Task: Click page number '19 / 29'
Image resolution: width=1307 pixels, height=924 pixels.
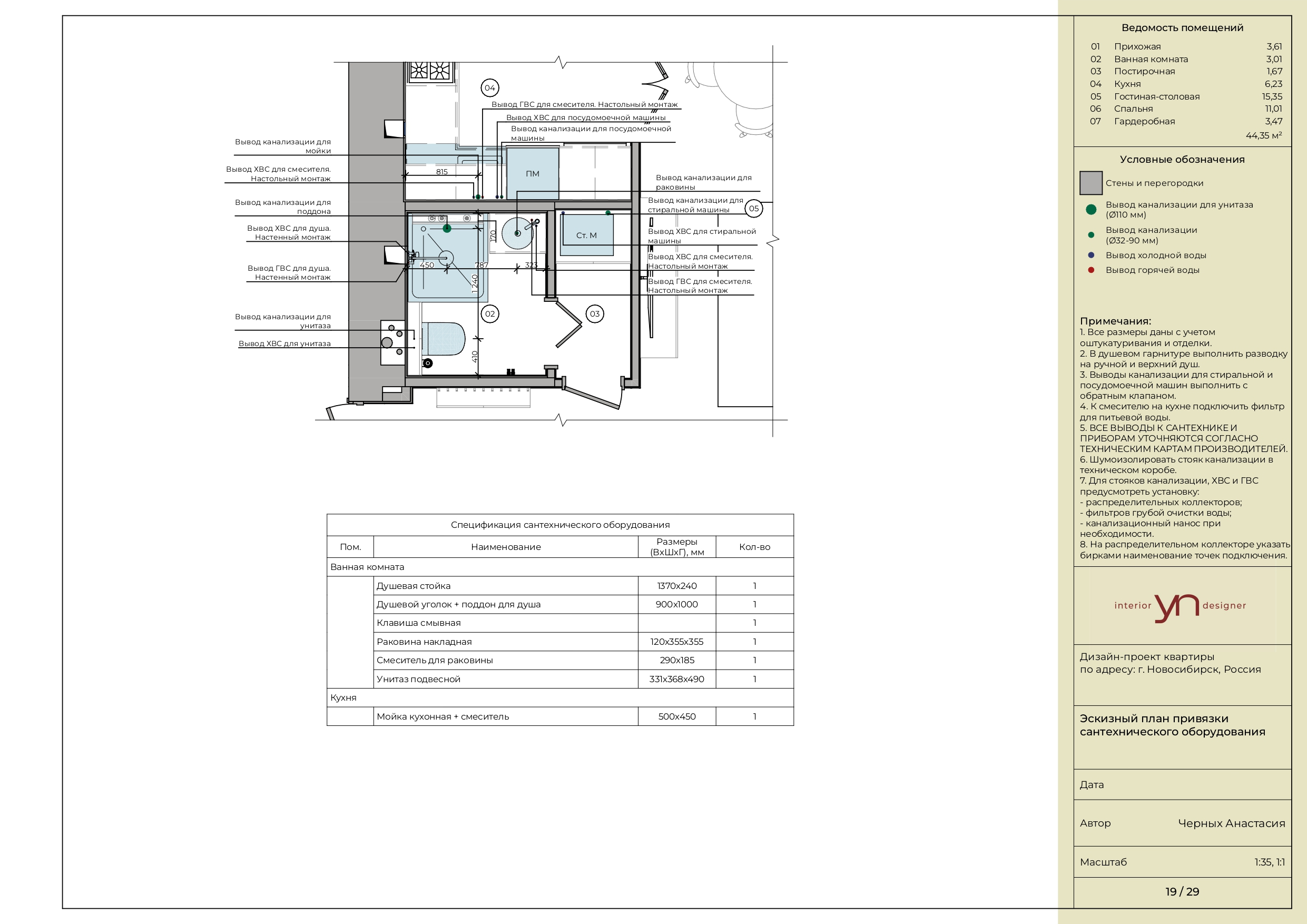Action: click(1182, 891)
